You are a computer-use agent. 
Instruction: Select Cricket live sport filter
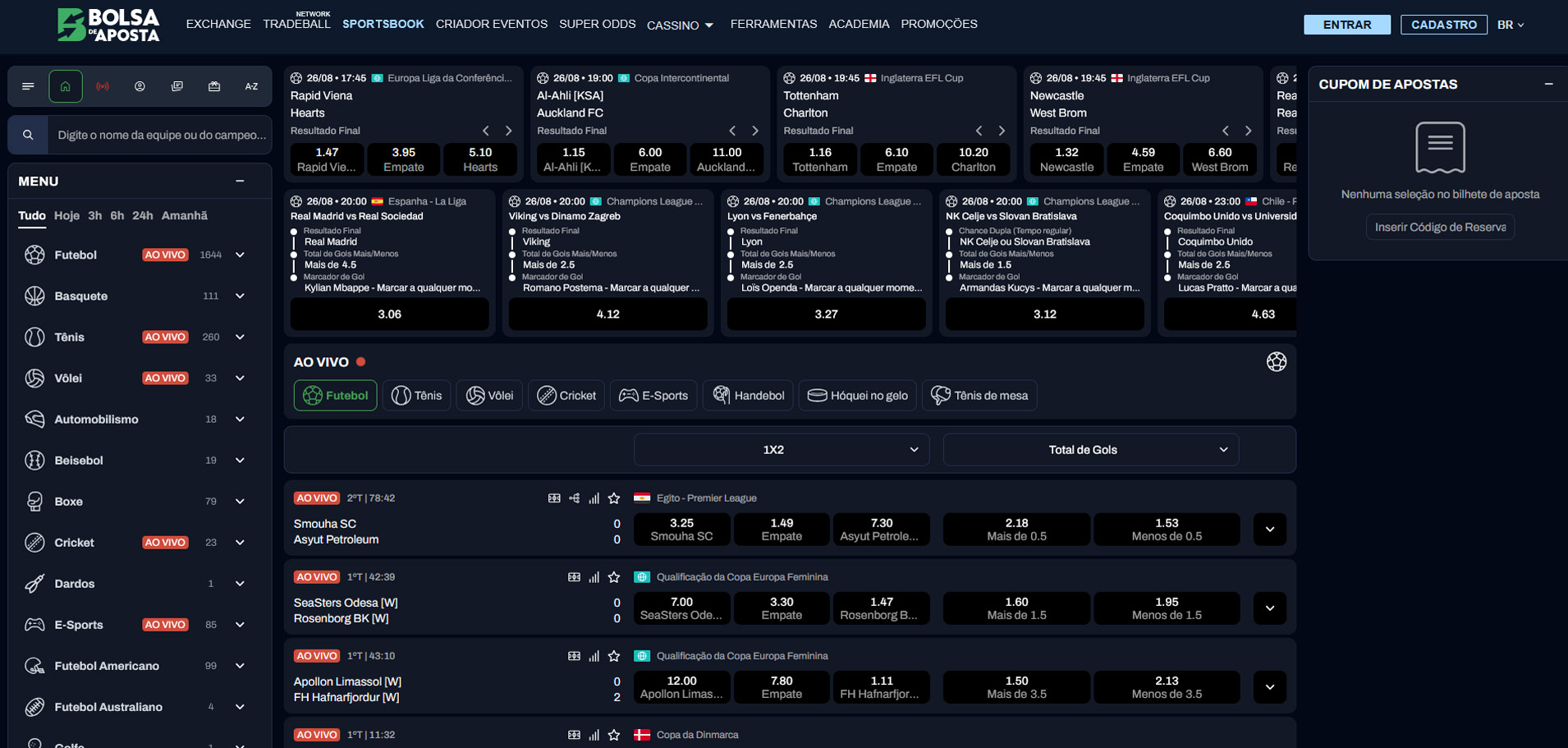pos(566,396)
